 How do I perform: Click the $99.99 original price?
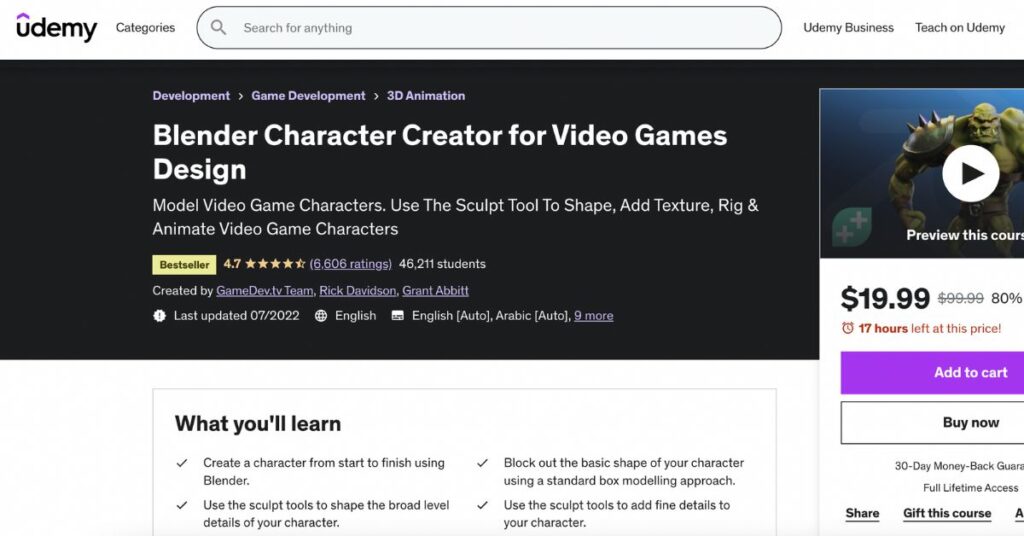point(960,298)
